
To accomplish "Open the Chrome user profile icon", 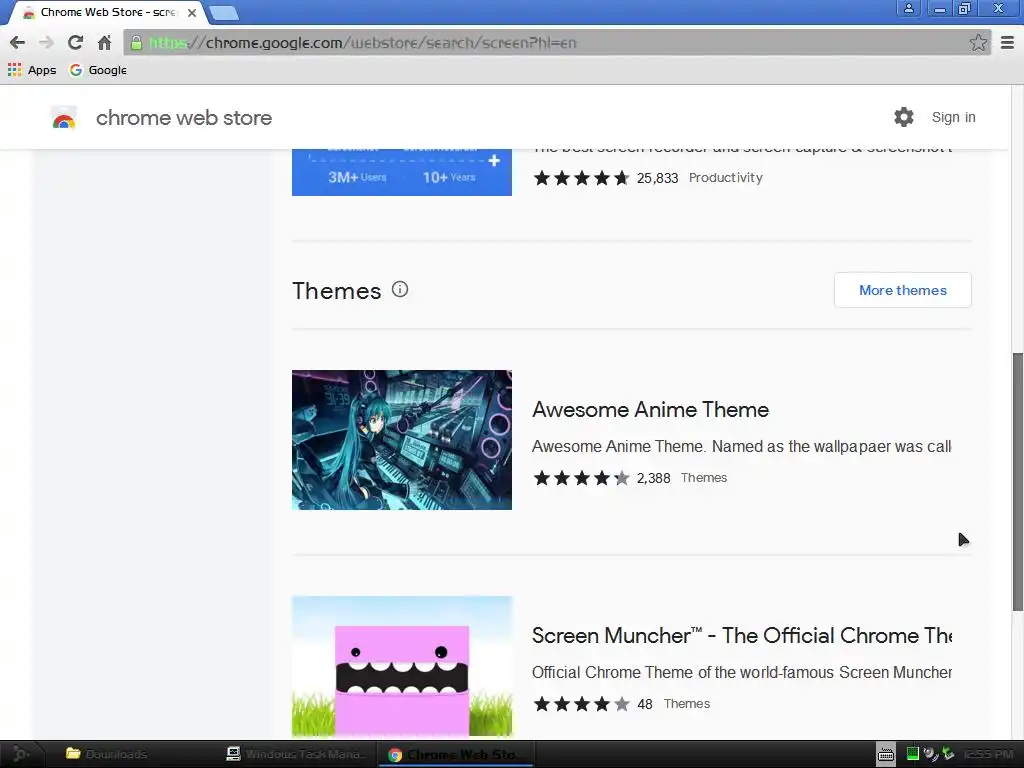I will tap(908, 8).
